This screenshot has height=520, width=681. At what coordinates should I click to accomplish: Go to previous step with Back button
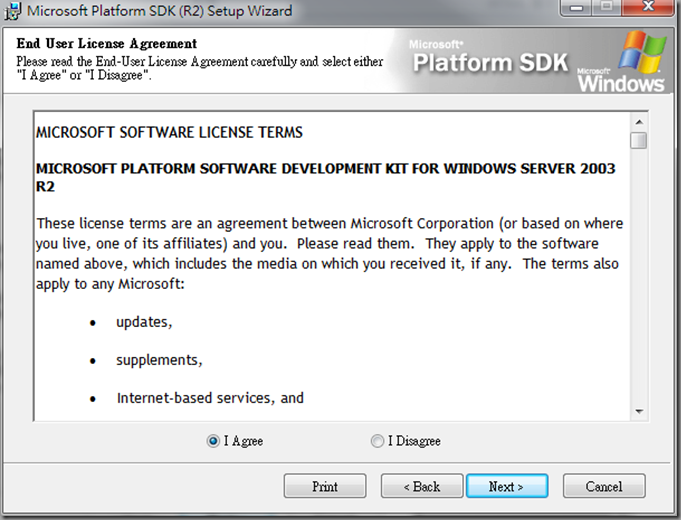click(422, 486)
